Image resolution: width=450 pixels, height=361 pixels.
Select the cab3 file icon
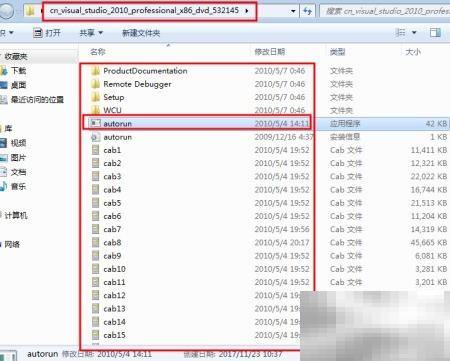(95, 176)
